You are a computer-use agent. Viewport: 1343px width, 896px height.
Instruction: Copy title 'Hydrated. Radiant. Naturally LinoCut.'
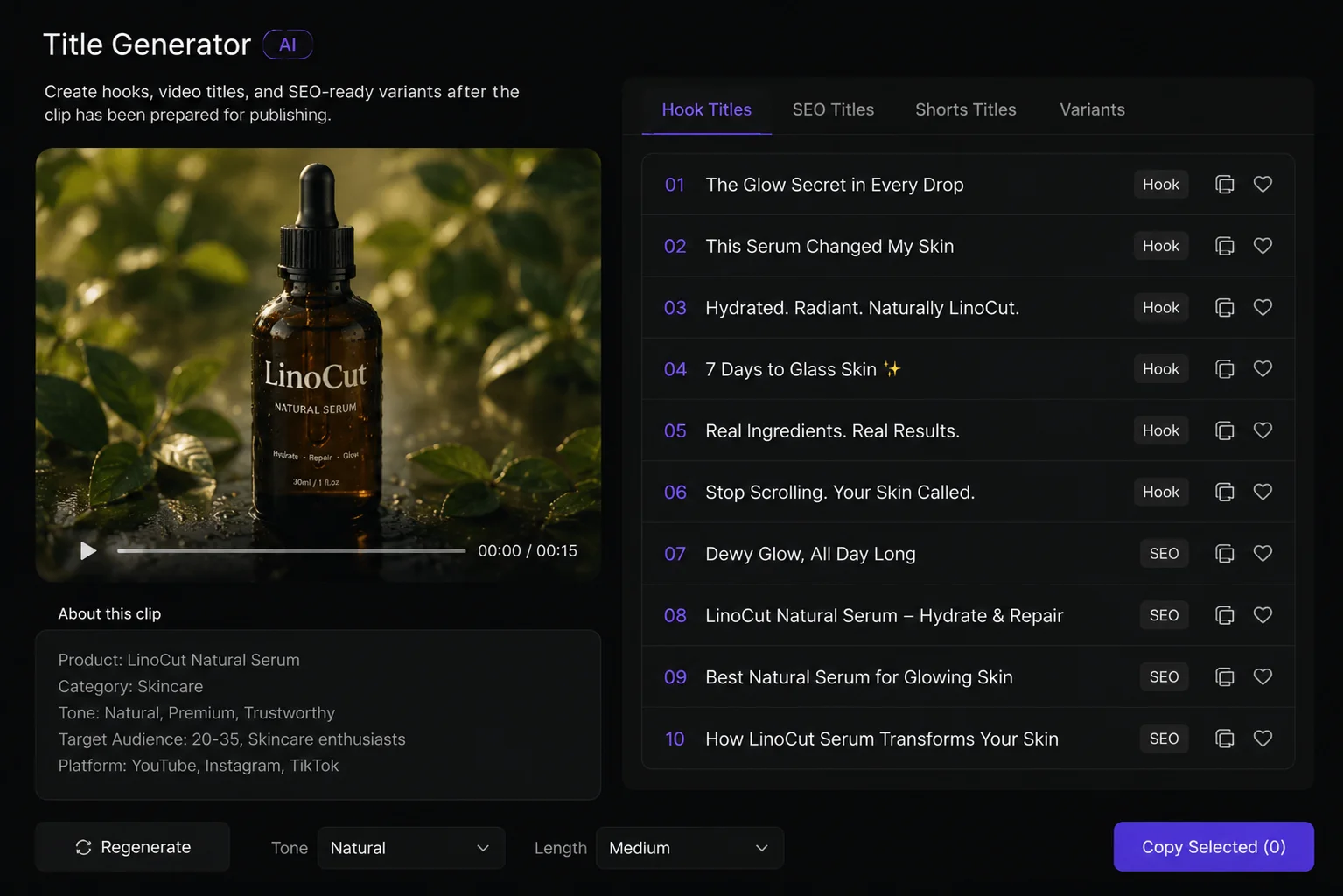coord(1225,308)
